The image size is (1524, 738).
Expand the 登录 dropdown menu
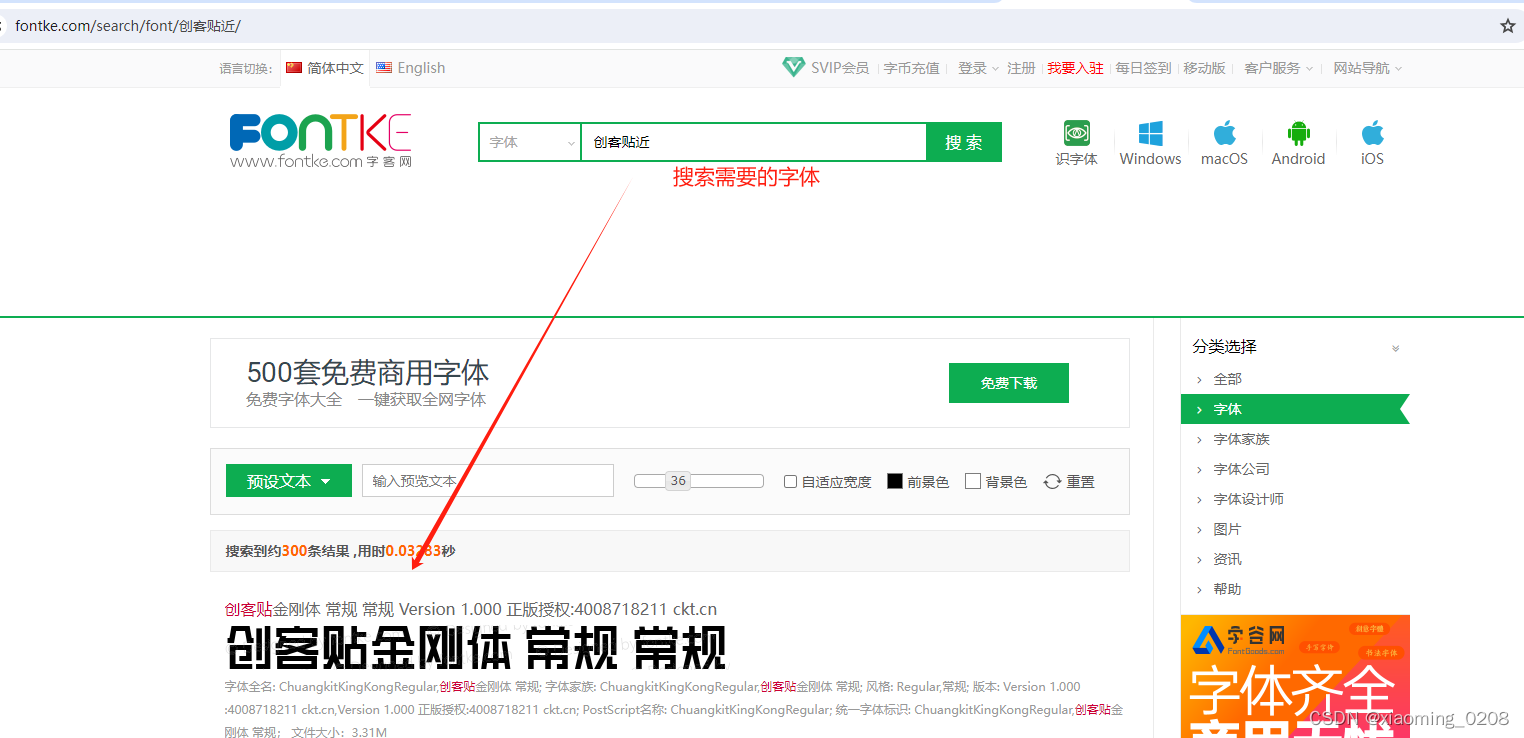(978, 68)
